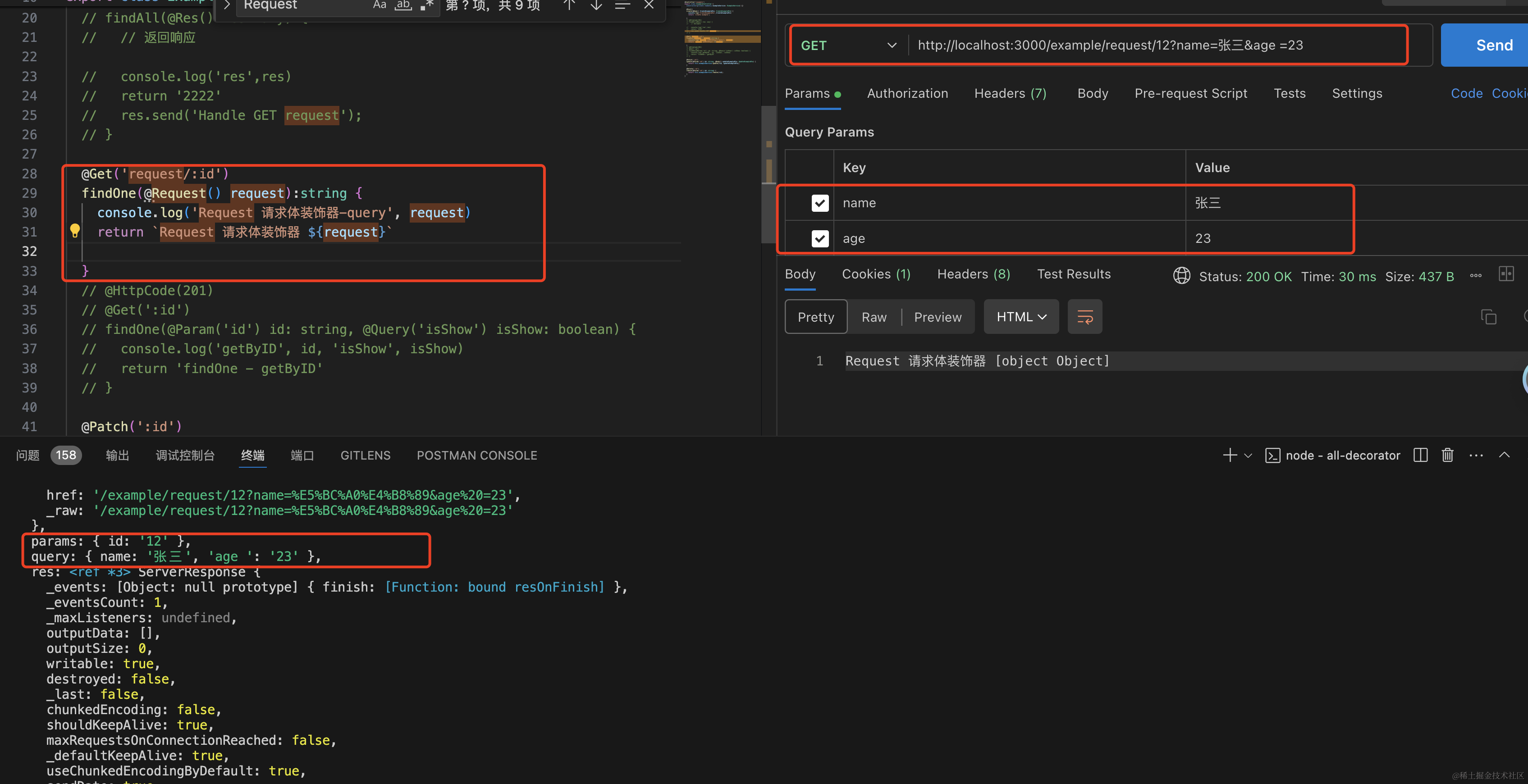1528x784 pixels.
Task: Click the lightbulb code action on line 31
Action: tap(75, 231)
